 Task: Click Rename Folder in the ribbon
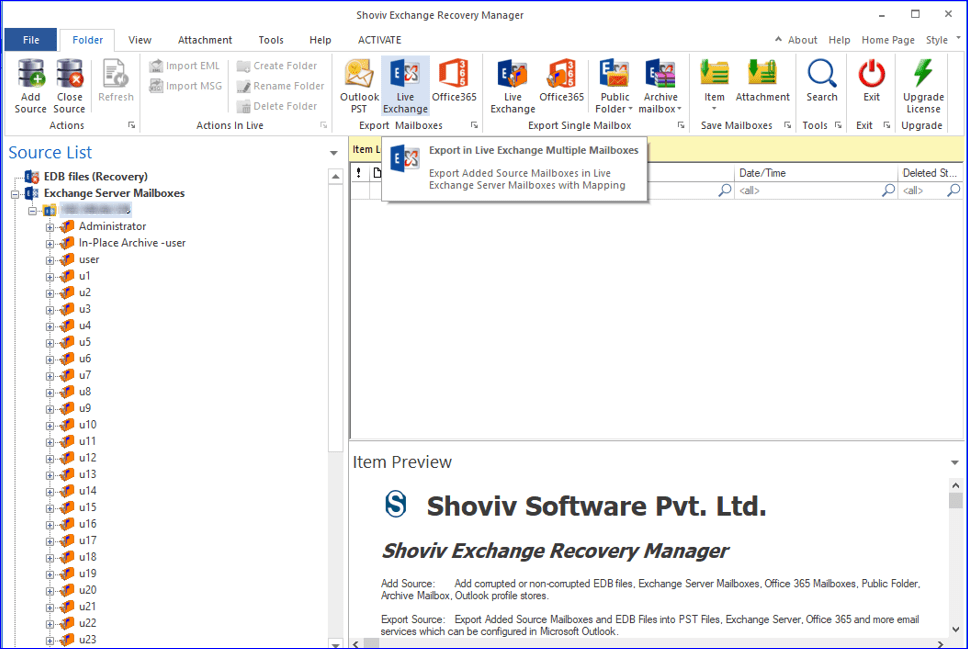click(281, 86)
